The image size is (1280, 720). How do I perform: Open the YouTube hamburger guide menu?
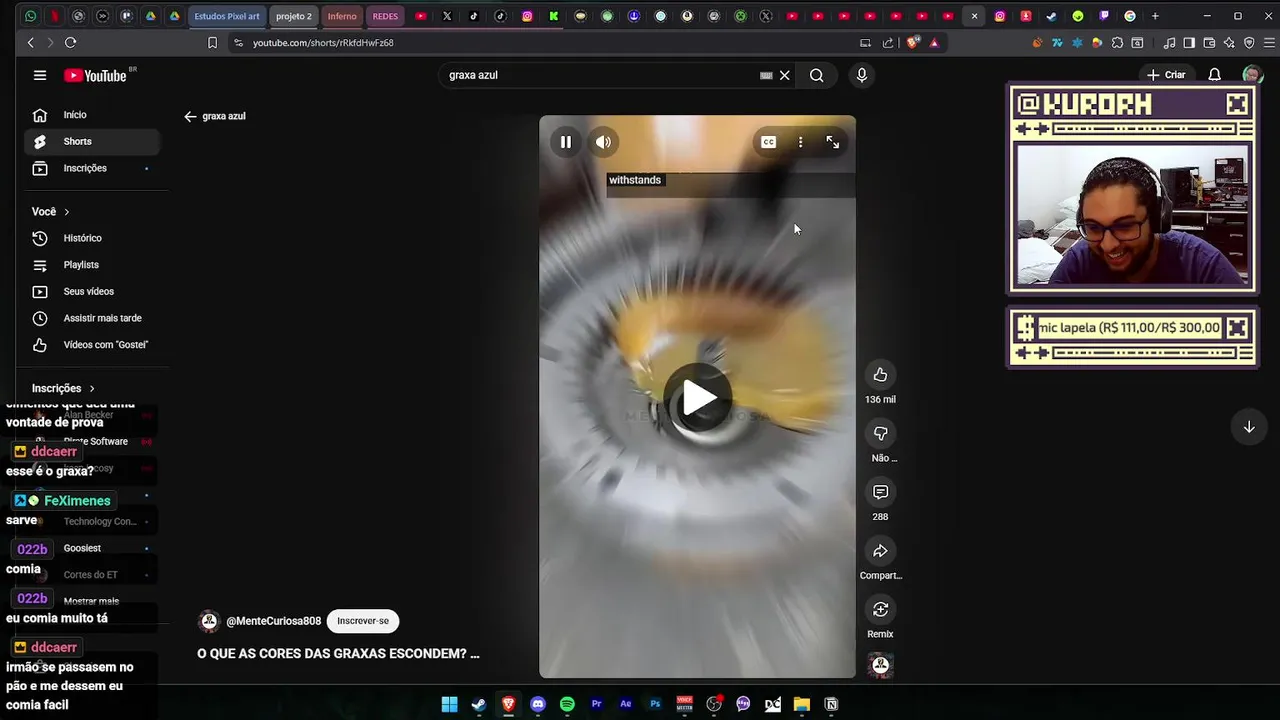40,75
